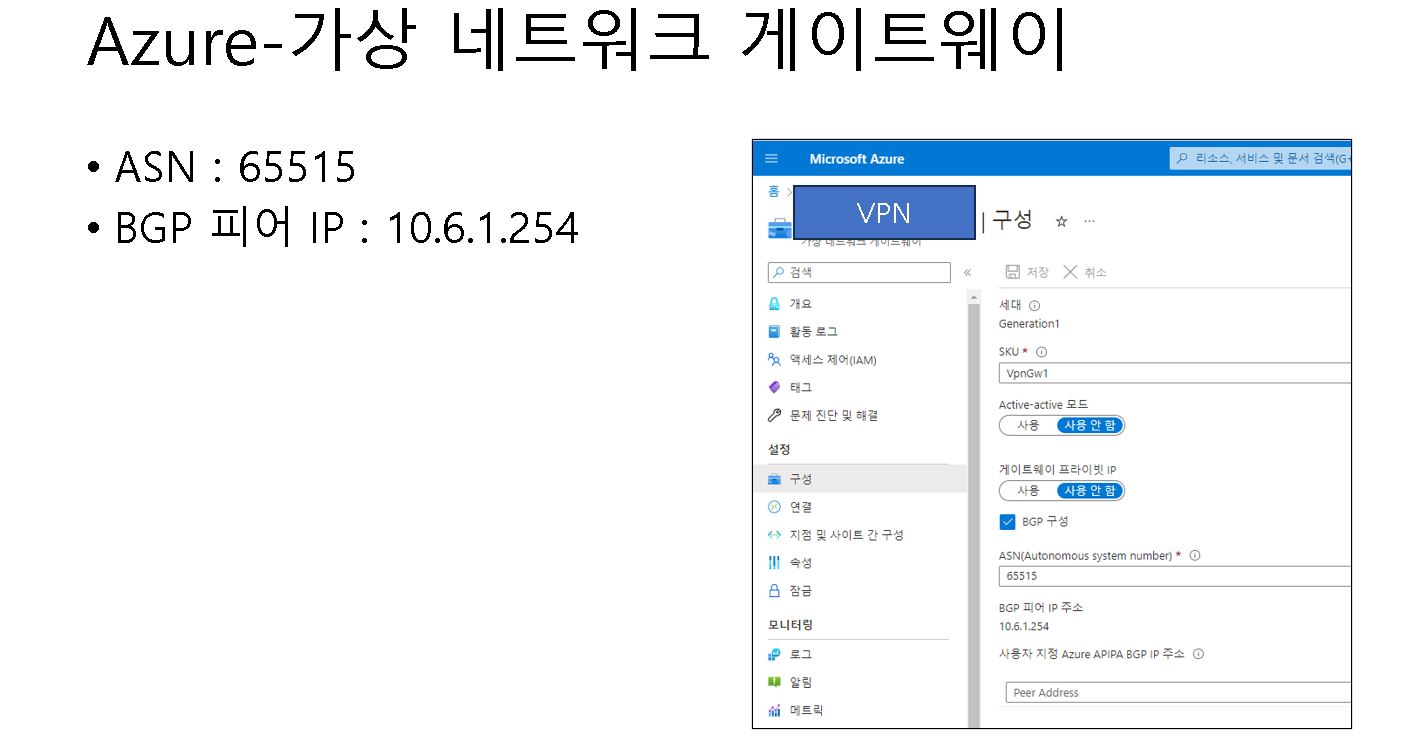The image size is (1422, 736).
Task: Click the 'BGP 피어 IP 주소' label
Action: coord(1041,608)
